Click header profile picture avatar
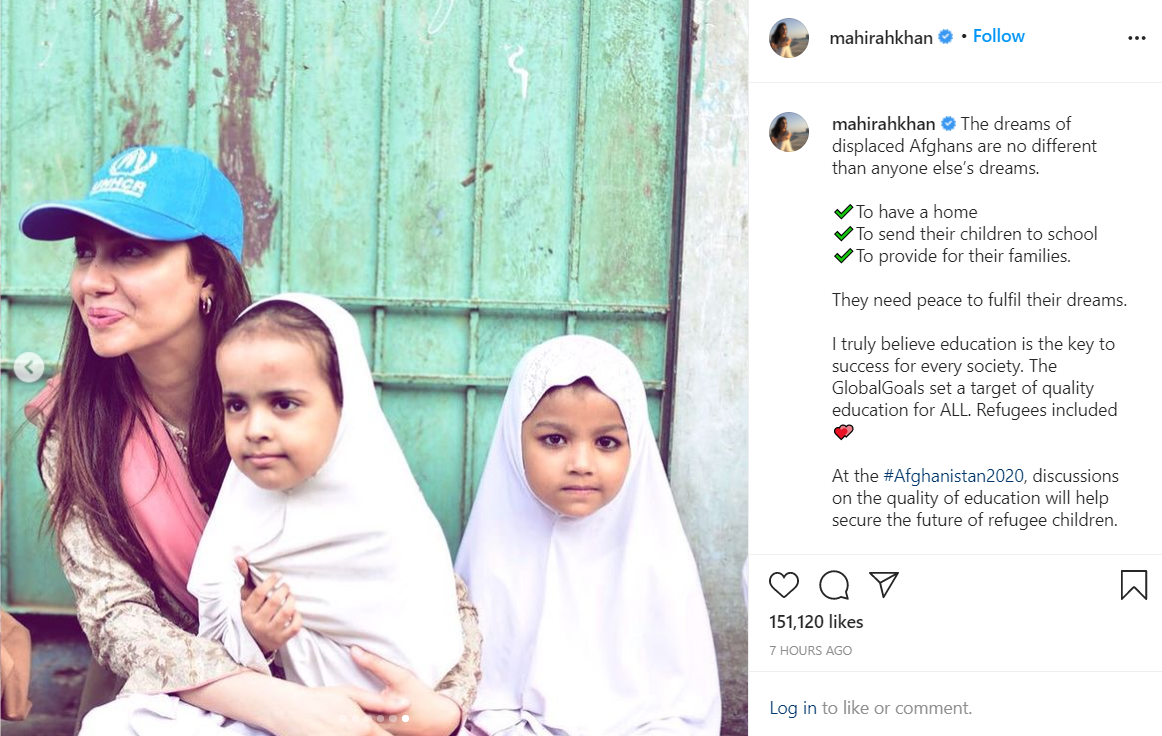 tap(789, 38)
